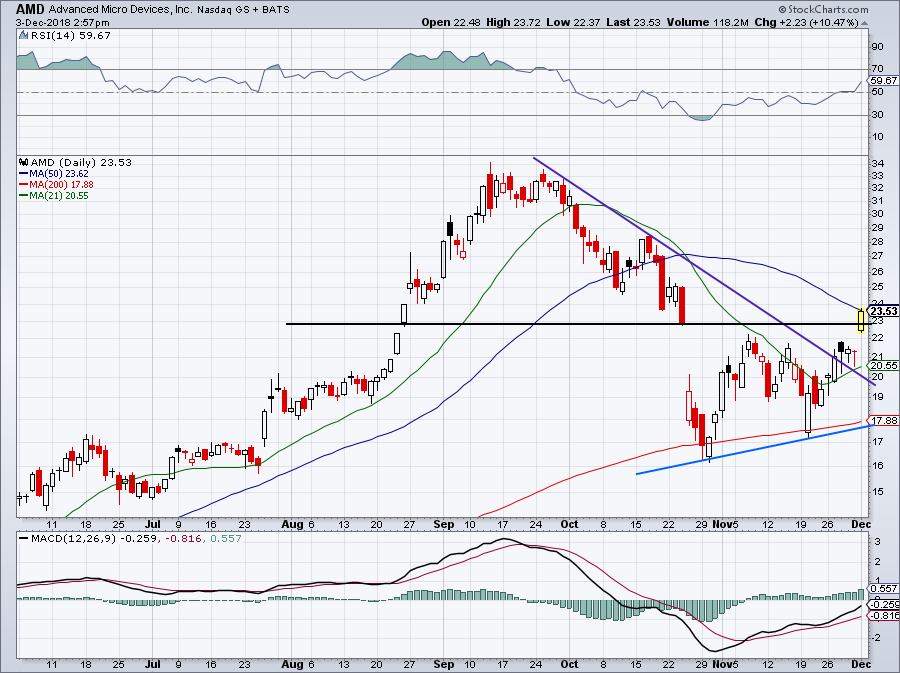The height and width of the screenshot is (673, 900).
Task: Select the High 23.72 value
Action: point(513,22)
